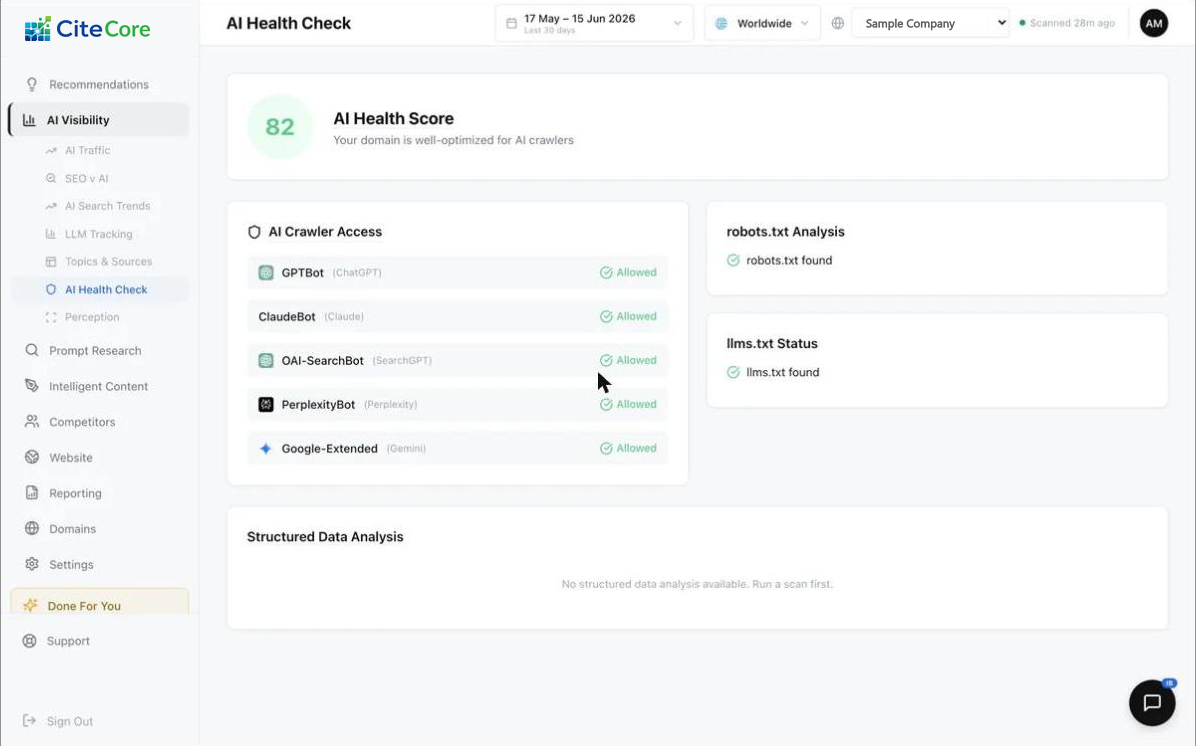The height and width of the screenshot is (746, 1196).
Task: Navigate to Prompt Research
Action: 95,351
